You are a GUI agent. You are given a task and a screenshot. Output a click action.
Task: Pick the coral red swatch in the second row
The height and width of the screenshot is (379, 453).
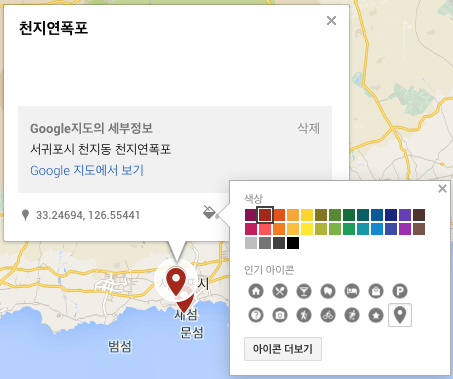[265, 229]
